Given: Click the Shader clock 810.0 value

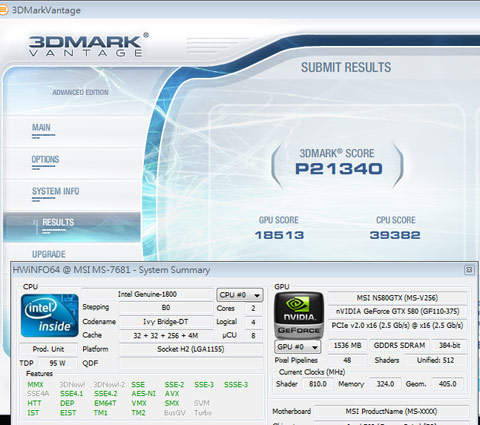Looking at the screenshot, I should 318,384.
